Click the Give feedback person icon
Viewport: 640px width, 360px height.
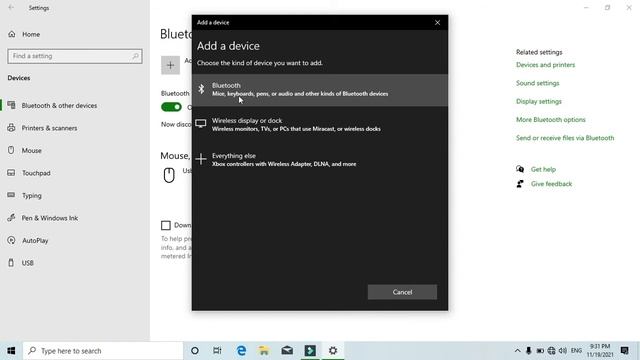click(520, 184)
